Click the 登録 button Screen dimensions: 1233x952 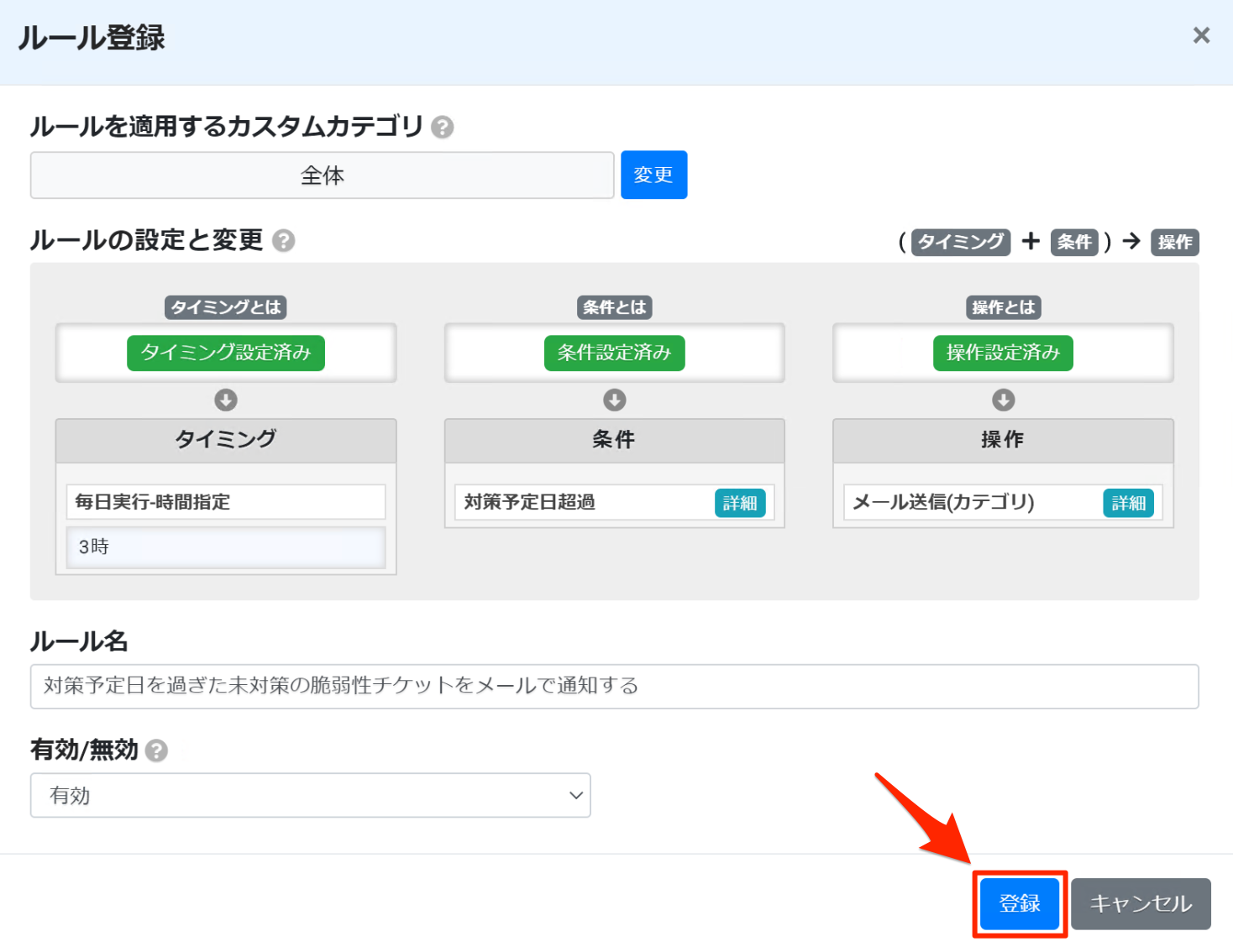[x=1020, y=904]
